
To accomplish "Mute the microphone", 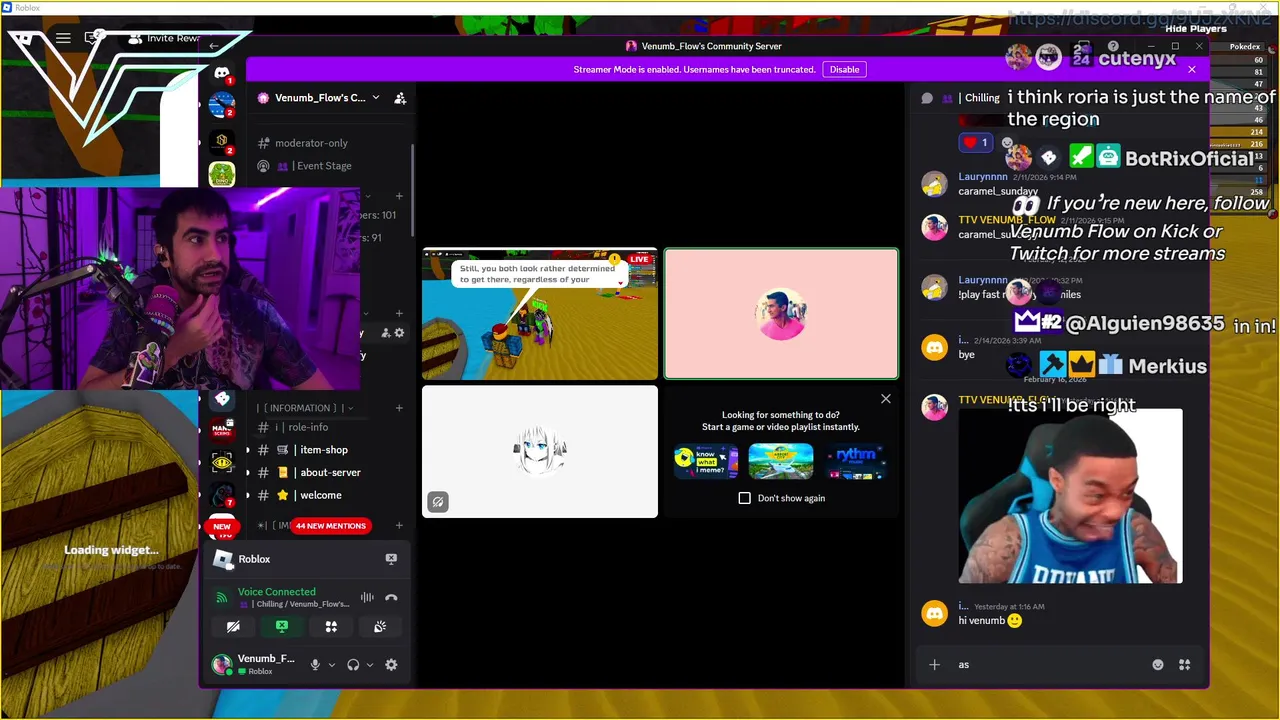I will click(x=315, y=665).
